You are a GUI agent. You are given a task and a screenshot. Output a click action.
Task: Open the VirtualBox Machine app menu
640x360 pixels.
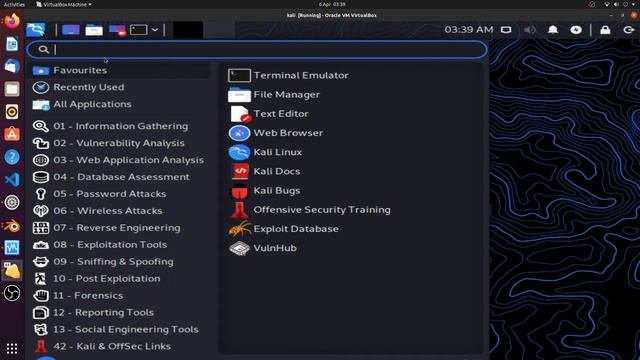[x=64, y=4]
